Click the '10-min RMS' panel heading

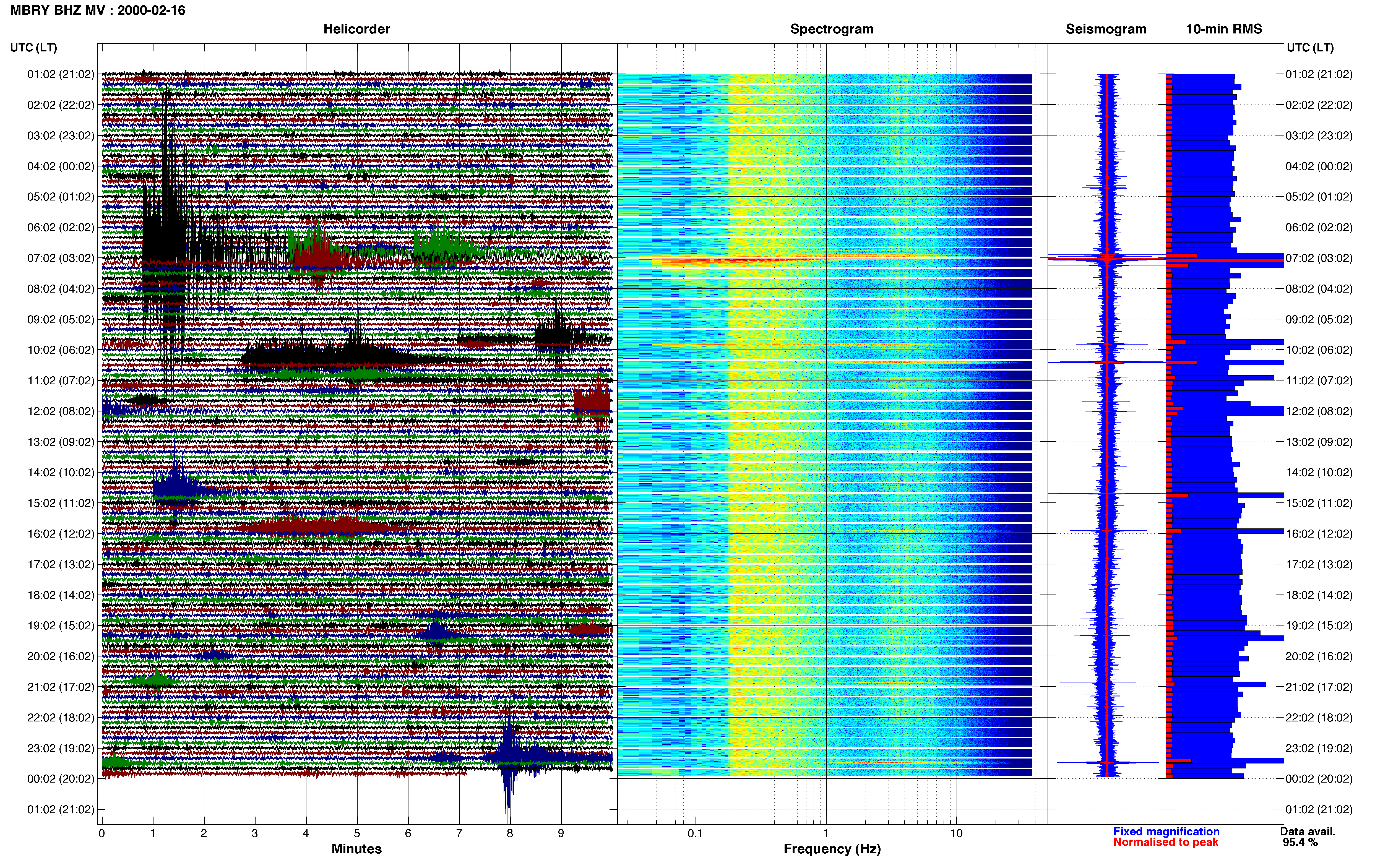[1224, 29]
